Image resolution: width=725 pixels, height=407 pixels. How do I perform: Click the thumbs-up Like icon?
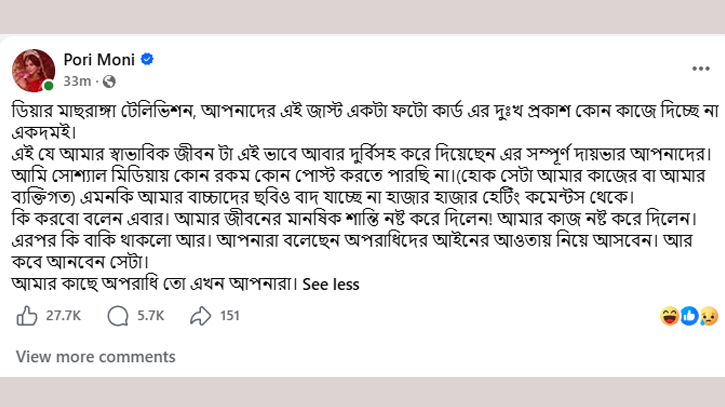(x=27, y=316)
